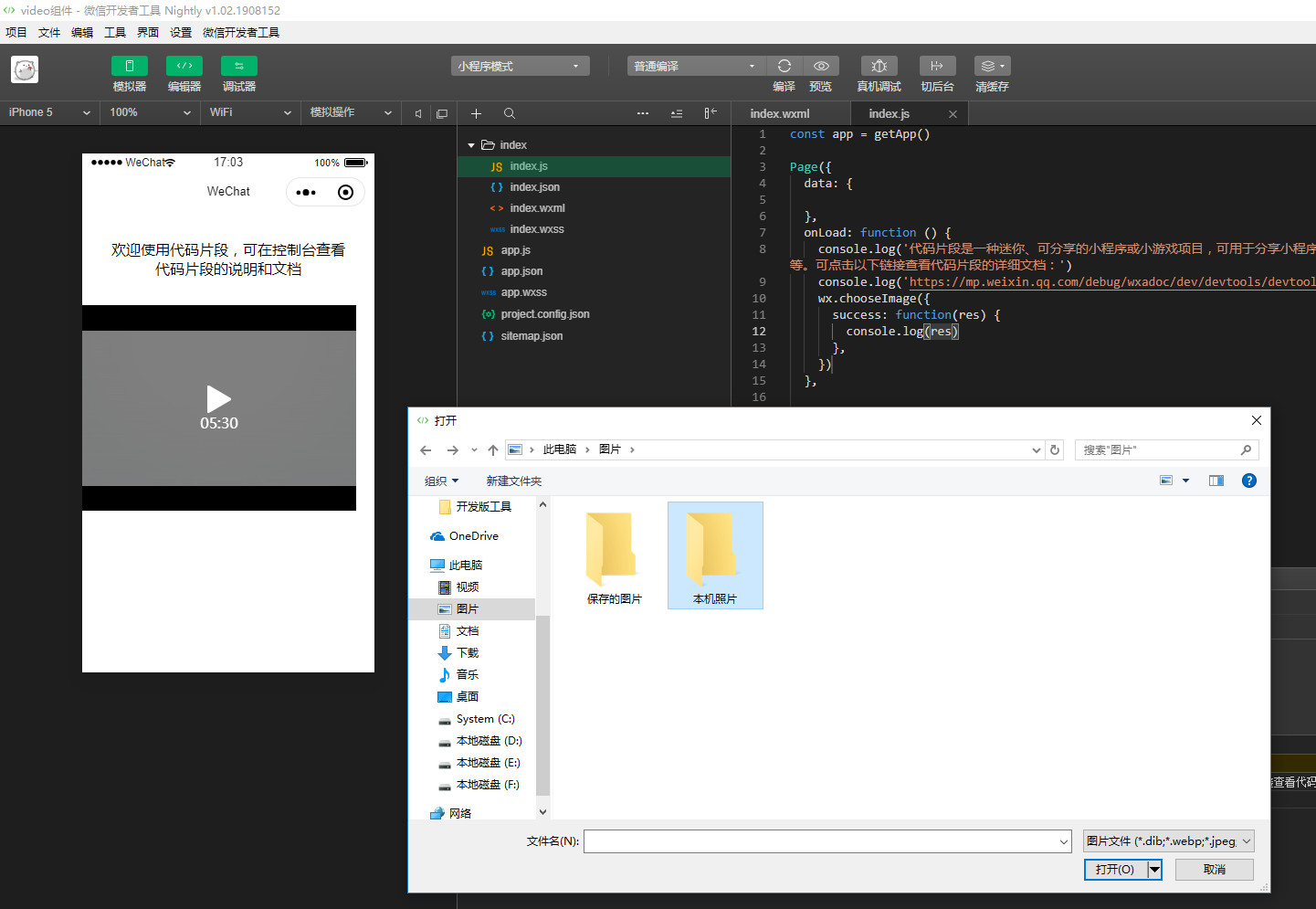This screenshot has height=909, width=1316.
Task: Click the 打开(O) open button
Action: click(1115, 870)
